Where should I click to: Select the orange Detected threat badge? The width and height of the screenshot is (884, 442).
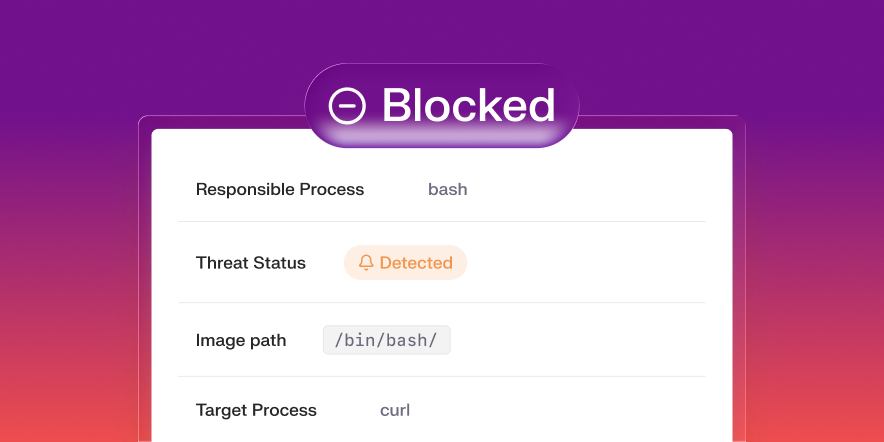[405, 263]
